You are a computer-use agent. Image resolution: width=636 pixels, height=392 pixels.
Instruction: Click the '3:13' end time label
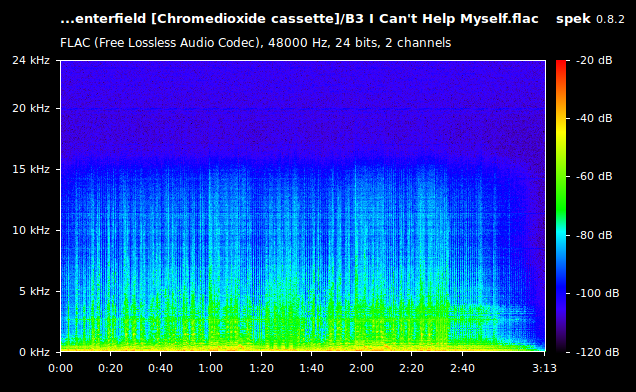tap(544, 368)
